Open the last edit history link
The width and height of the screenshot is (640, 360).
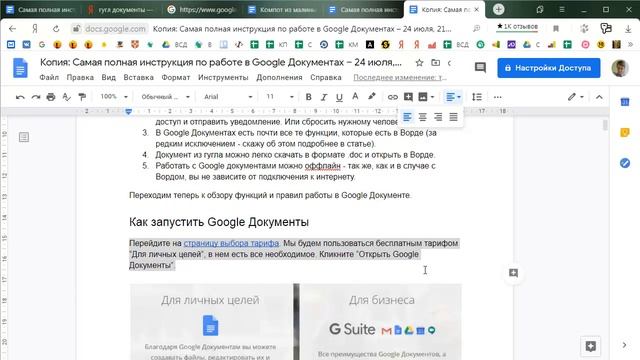400,77
